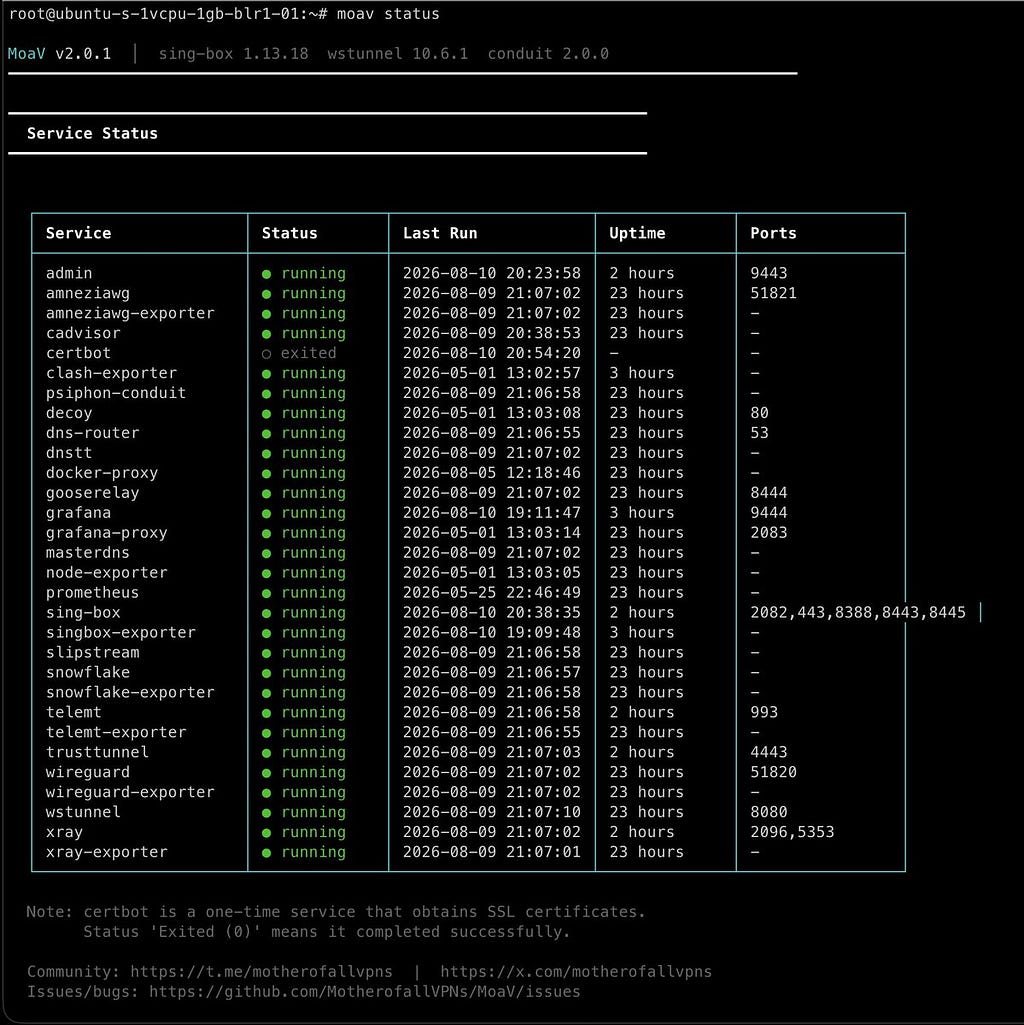Click the 'amneziawg' service name
The height and width of the screenshot is (1025, 1024).
88,294
